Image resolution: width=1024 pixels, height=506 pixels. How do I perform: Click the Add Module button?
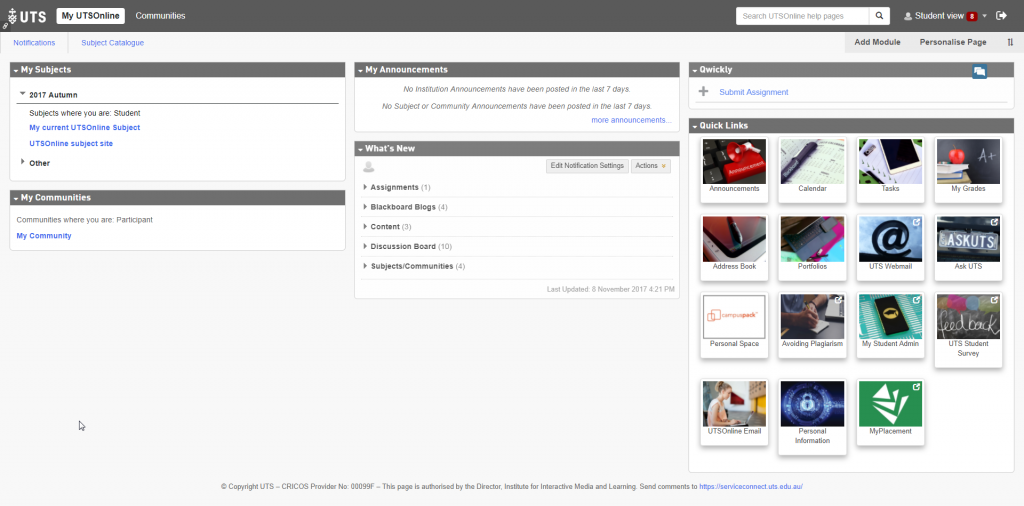[x=877, y=42]
